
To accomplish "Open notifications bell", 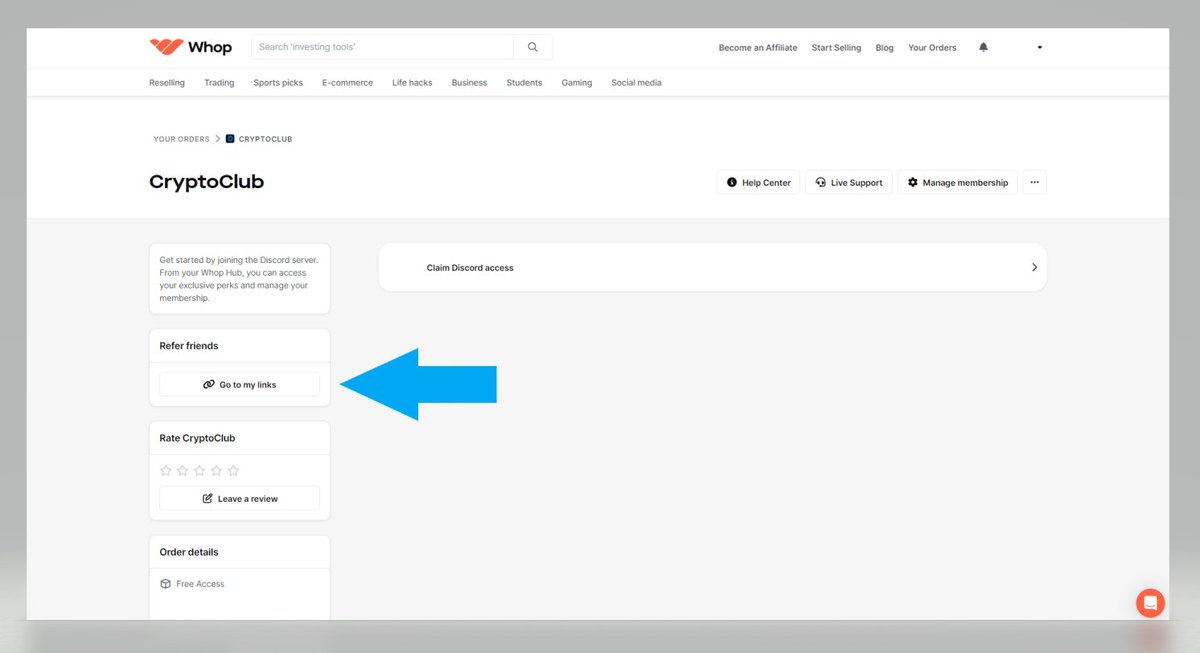I will [983, 47].
